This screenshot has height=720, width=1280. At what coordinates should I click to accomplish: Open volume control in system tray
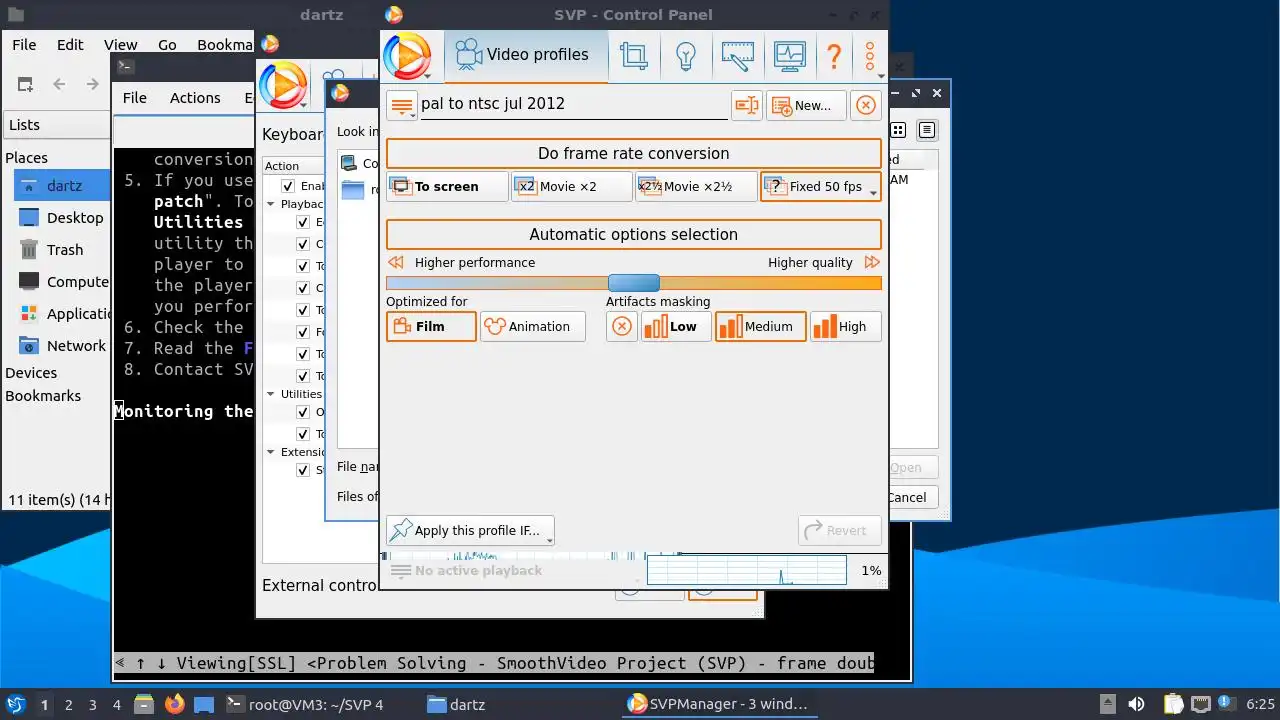1136,704
